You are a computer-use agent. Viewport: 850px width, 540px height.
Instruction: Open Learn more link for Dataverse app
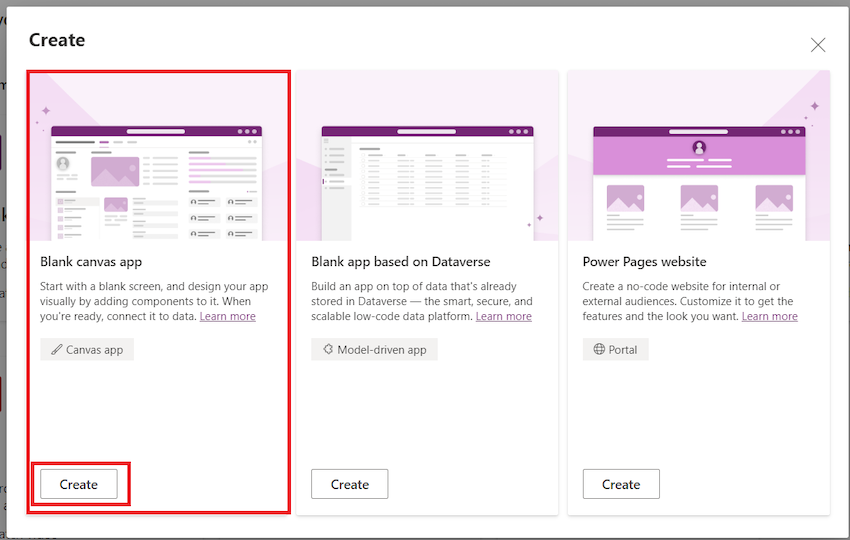click(x=504, y=316)
